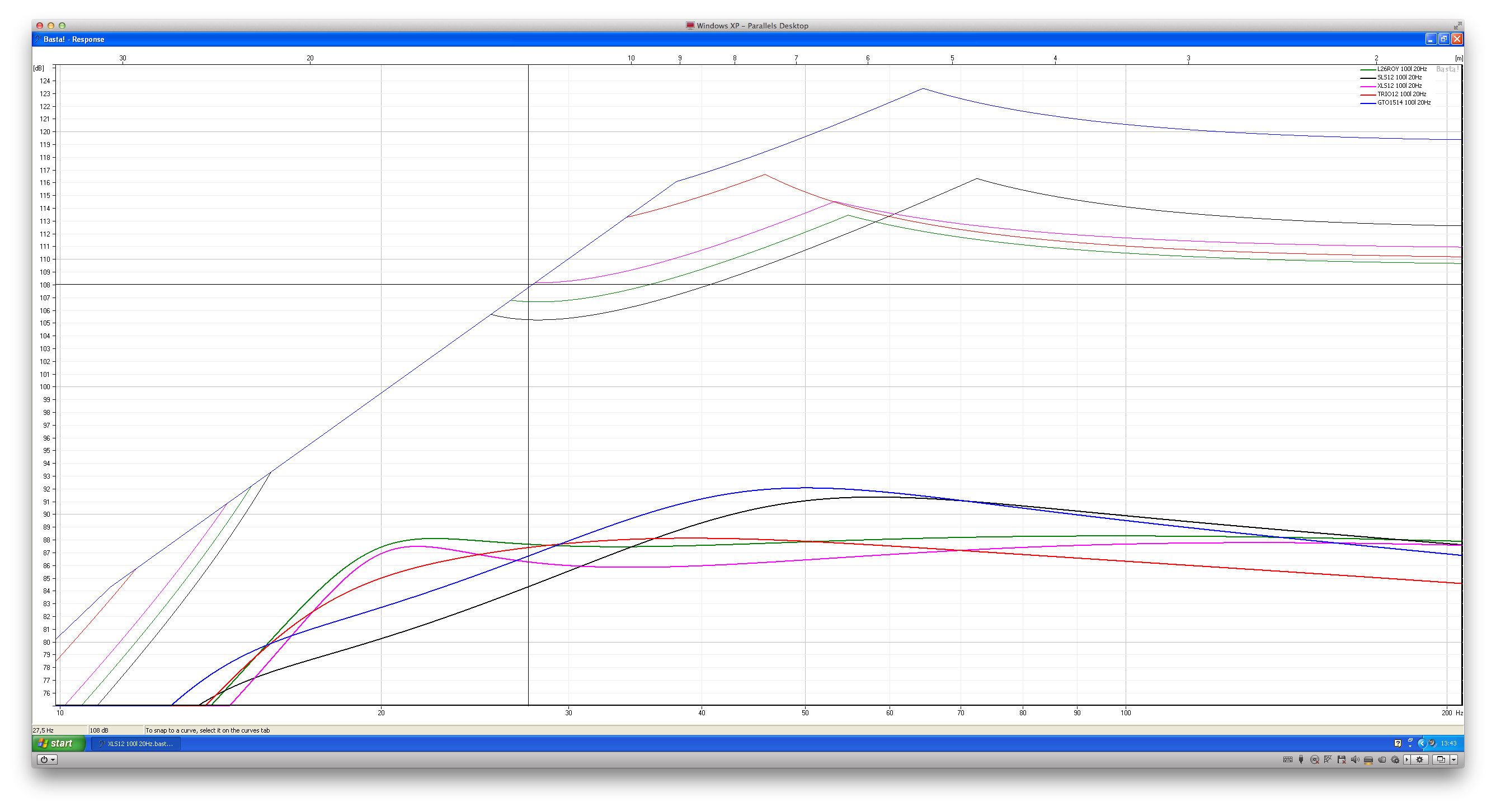This screenshot has height=812, width=1496.
Task: Open the Parallels power dropdown button
Action: (47, 759)
